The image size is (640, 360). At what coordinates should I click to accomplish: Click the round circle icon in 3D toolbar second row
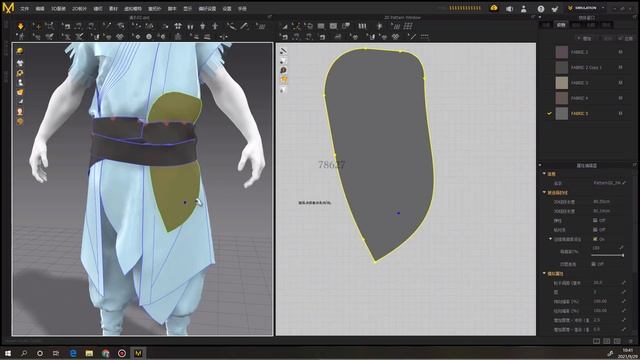coord(149,37)
